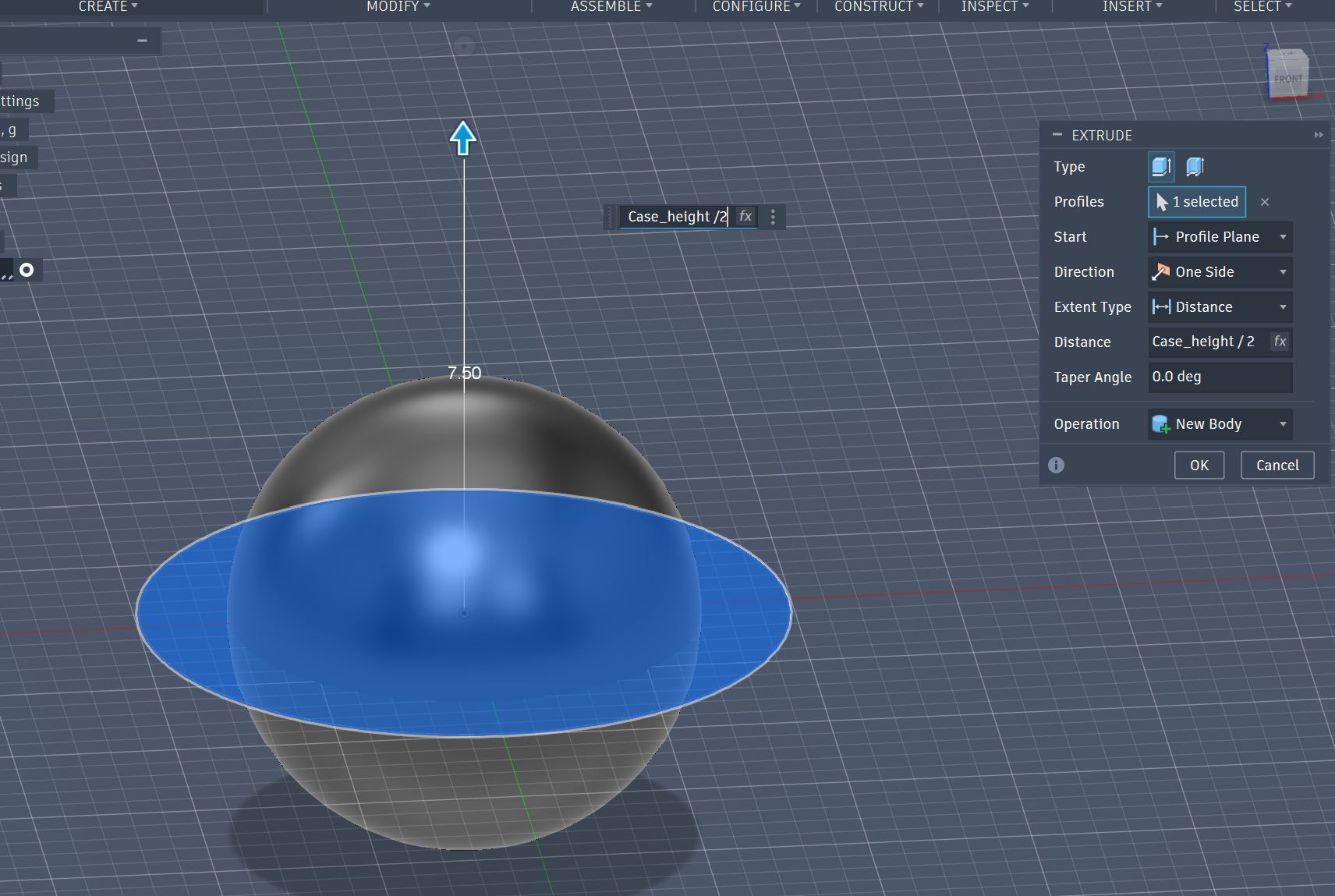Expand the dialog via the double-chevron control

pyautogui.click(x=1318, y=134)
